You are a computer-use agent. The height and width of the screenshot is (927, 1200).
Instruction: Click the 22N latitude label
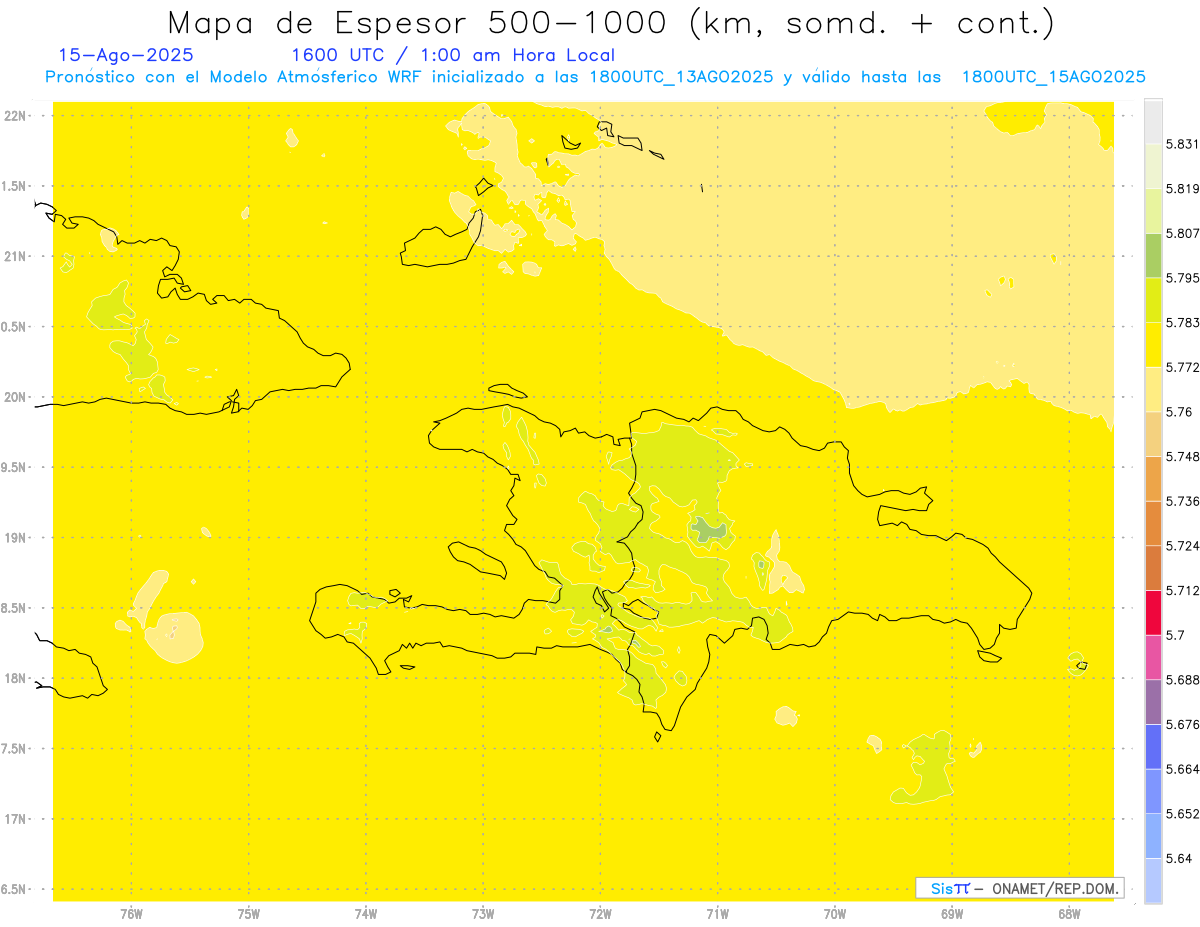click(x=14, y=115)
